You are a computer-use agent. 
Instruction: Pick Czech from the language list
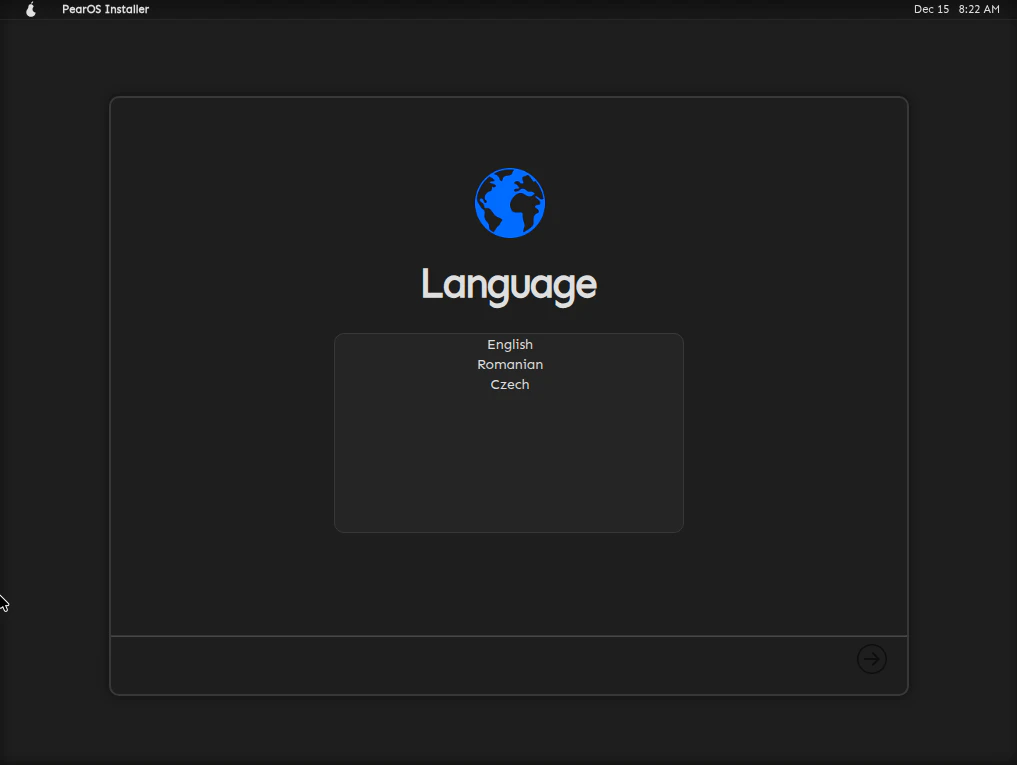509,385
